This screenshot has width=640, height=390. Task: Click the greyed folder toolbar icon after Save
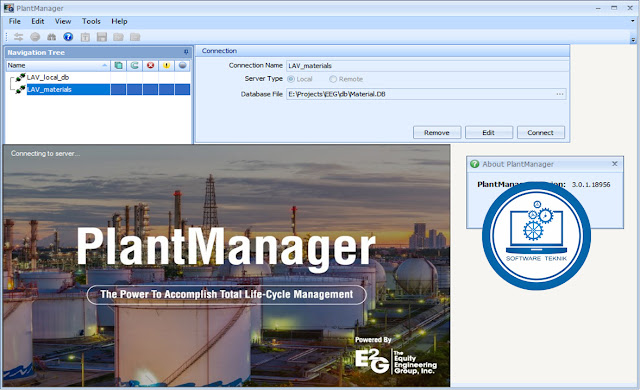tap(118, 37)
